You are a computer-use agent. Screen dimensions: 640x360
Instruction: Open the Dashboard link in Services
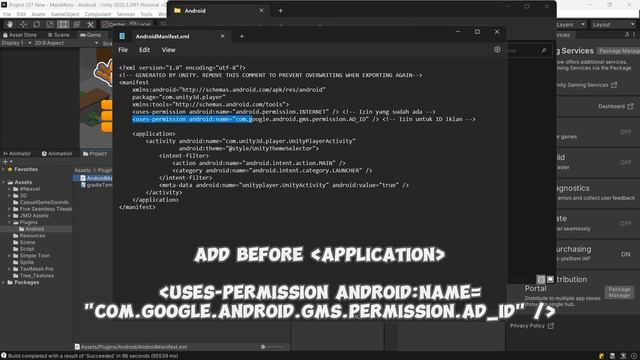(x=611, y=106)
